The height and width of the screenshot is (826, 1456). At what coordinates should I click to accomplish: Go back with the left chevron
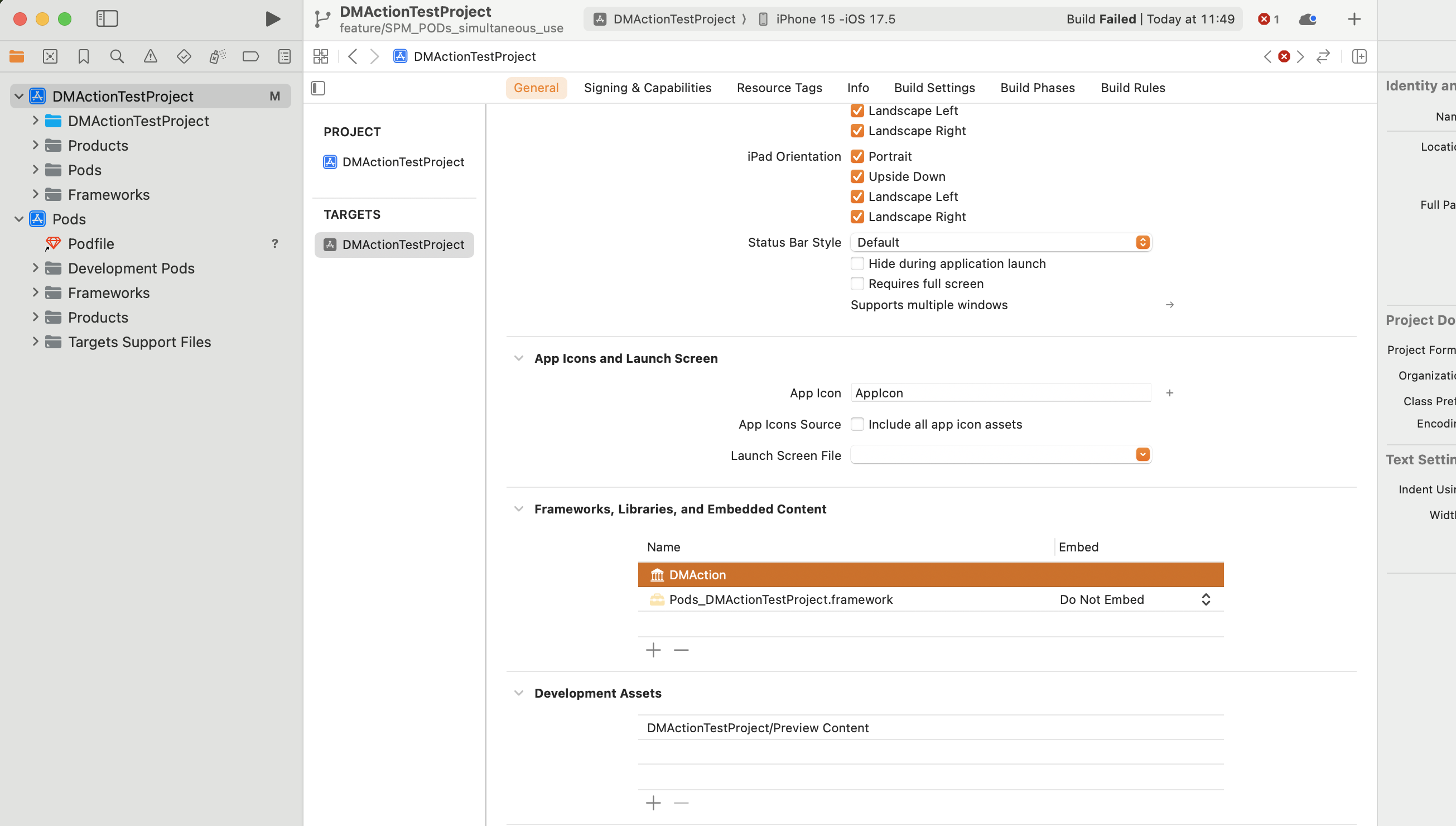click(353, 56)
